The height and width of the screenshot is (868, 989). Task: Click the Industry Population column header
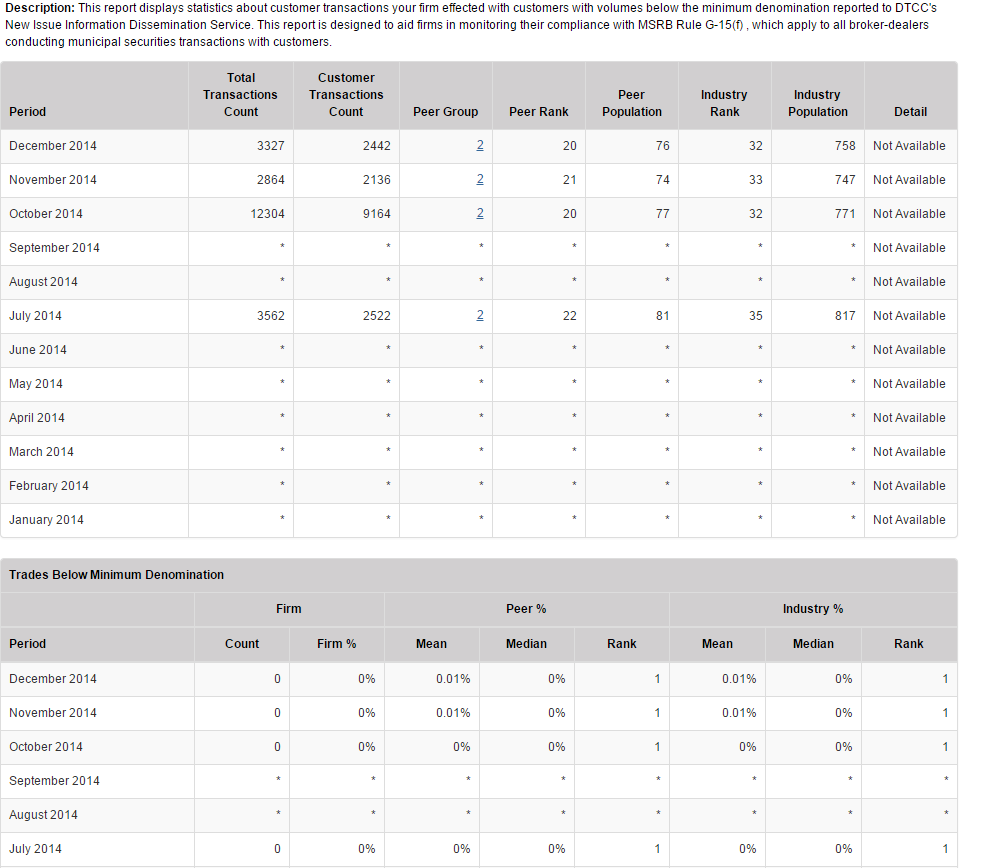pyautogui.click(x=817, y=103)
